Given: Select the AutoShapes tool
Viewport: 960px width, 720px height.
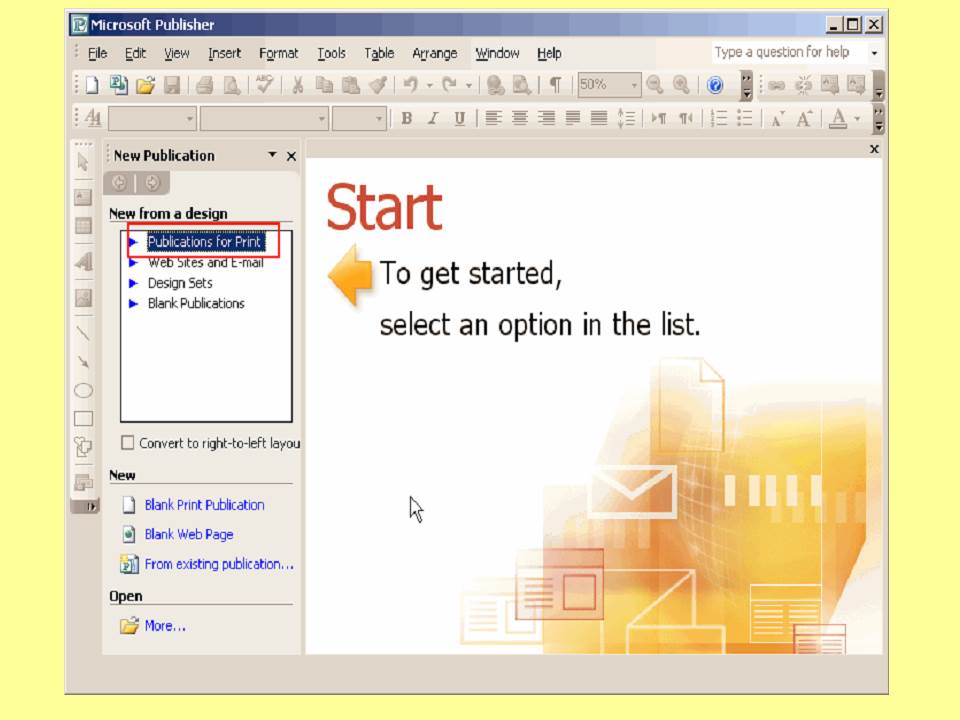Looking at the screenshot, I should point(83,447).
